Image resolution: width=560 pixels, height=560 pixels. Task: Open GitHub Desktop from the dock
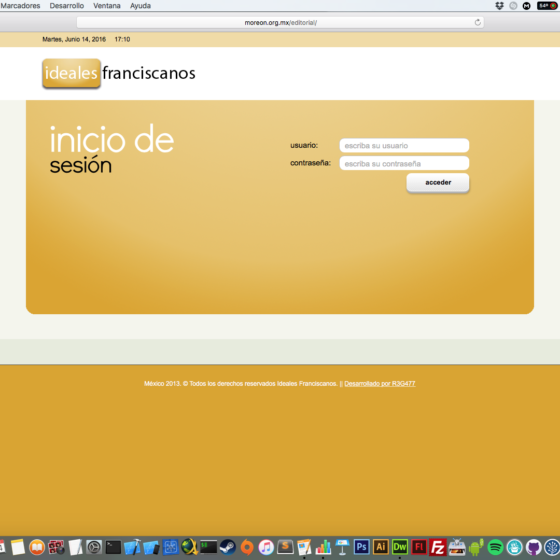[x=534, y=547]
